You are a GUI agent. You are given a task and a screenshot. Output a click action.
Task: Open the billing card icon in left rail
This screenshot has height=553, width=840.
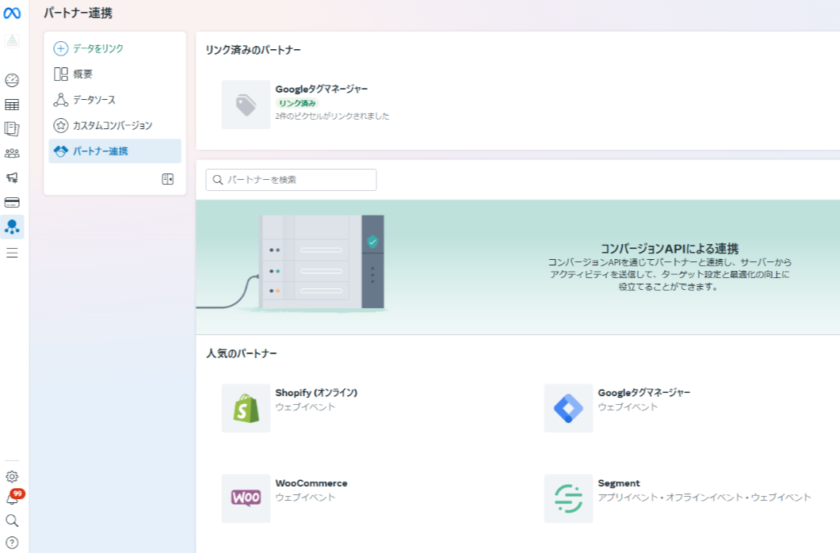tap(12, 202)
